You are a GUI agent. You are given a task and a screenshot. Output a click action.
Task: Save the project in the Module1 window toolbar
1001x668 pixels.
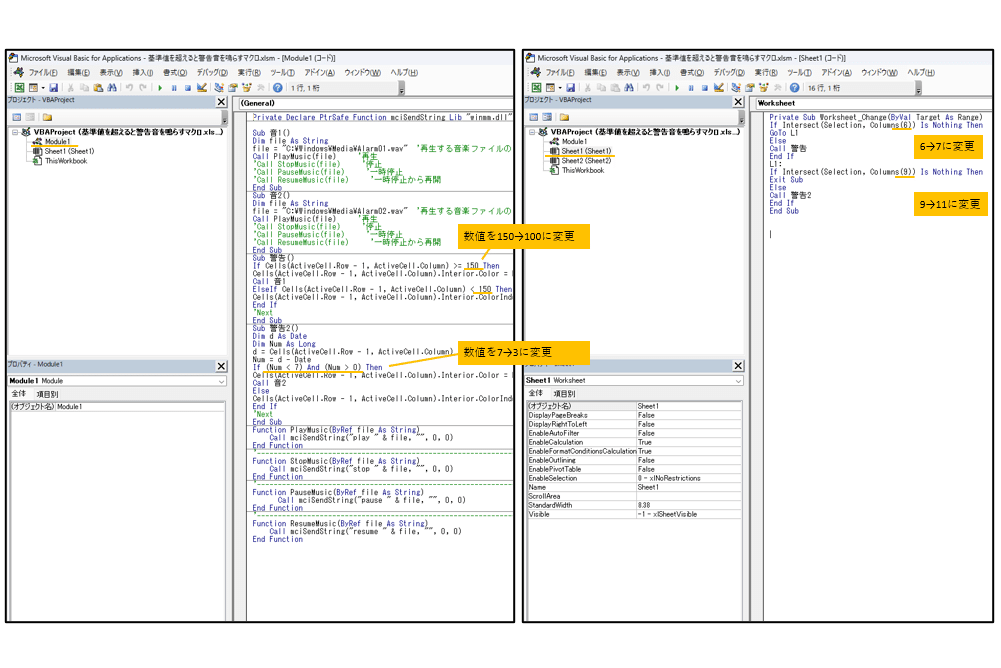point(54,87)
